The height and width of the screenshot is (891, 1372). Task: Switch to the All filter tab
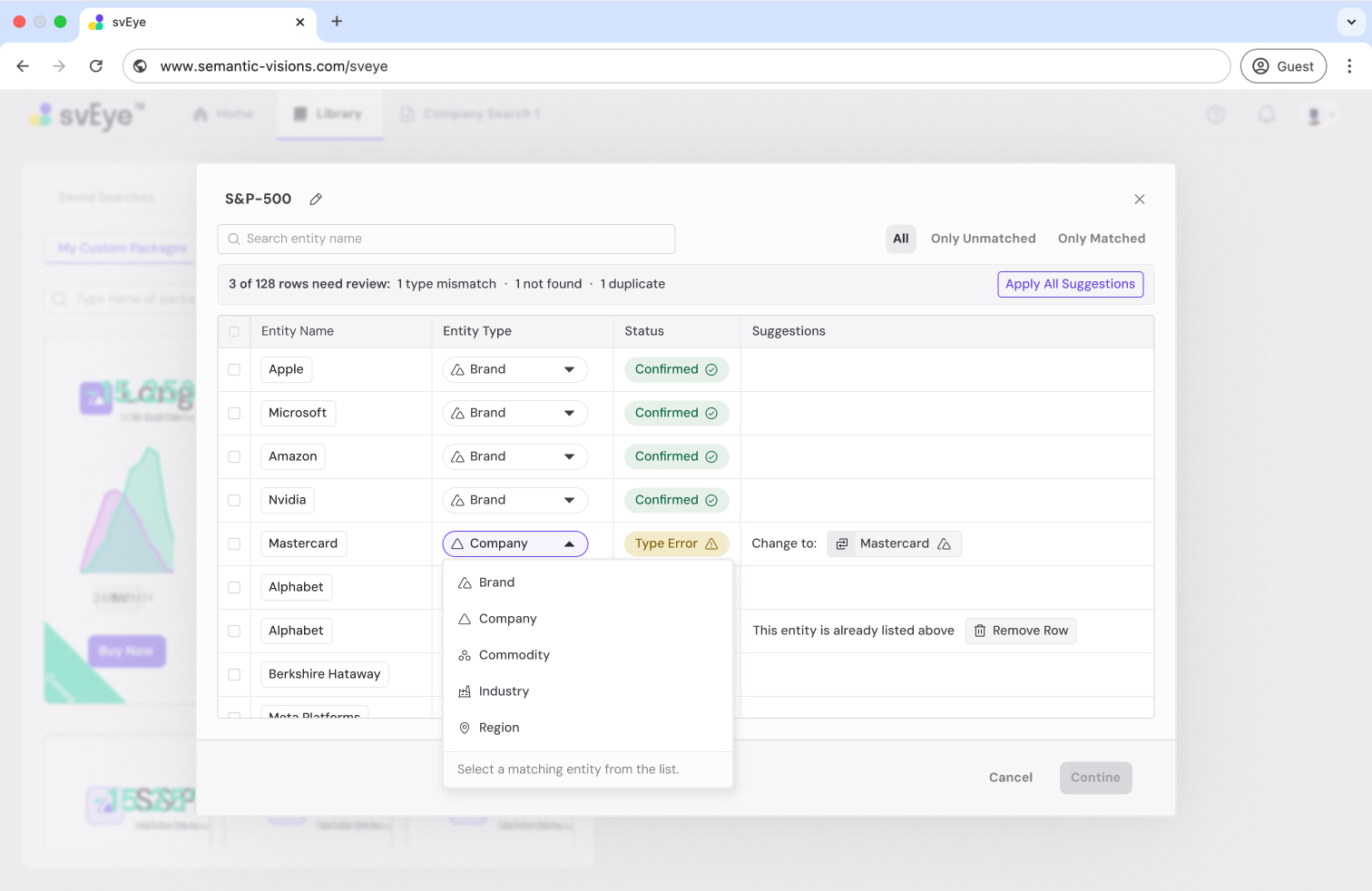[900, 239]
